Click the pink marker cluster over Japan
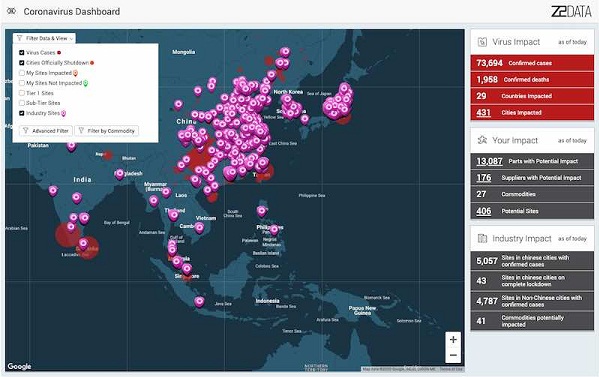 tap(338, 101)
